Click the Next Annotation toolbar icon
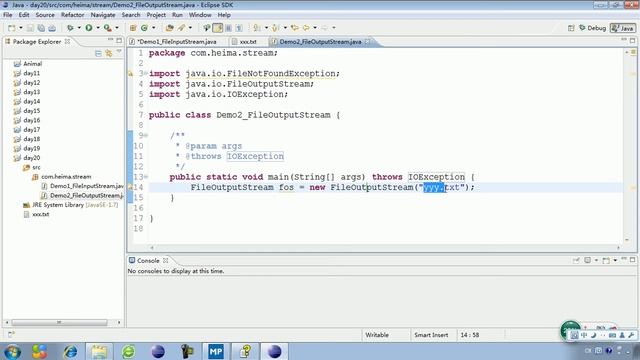Viewport: 640px width, 360px height. coord(257,28)
